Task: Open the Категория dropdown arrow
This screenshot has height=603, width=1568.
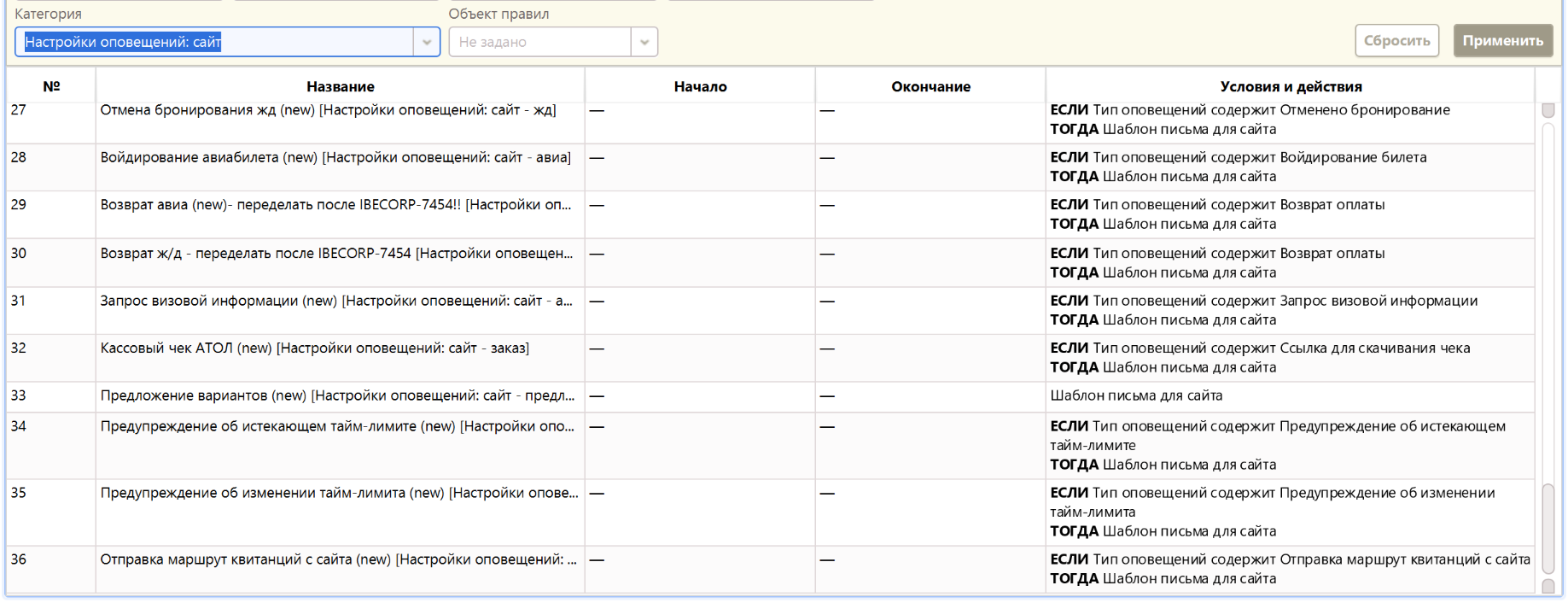Action: click(426, 42)
